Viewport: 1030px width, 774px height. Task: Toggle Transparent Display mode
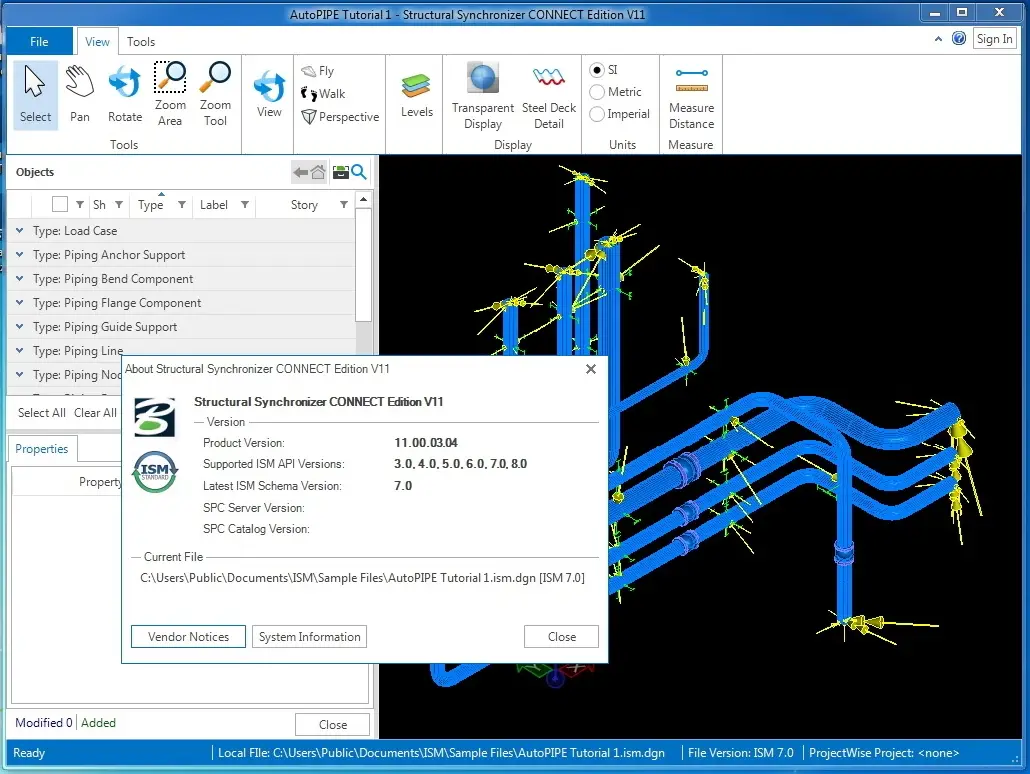click(x=483, y=96)
